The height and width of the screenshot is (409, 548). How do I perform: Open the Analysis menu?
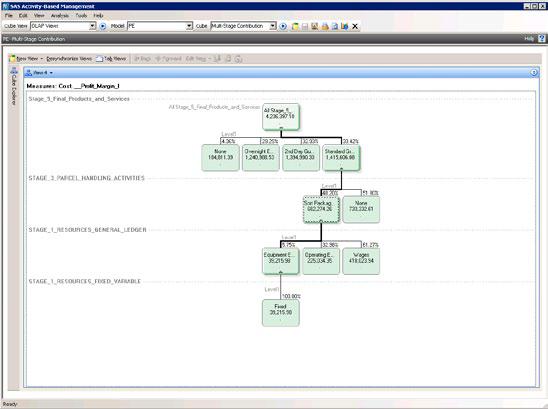coord(60,16)
